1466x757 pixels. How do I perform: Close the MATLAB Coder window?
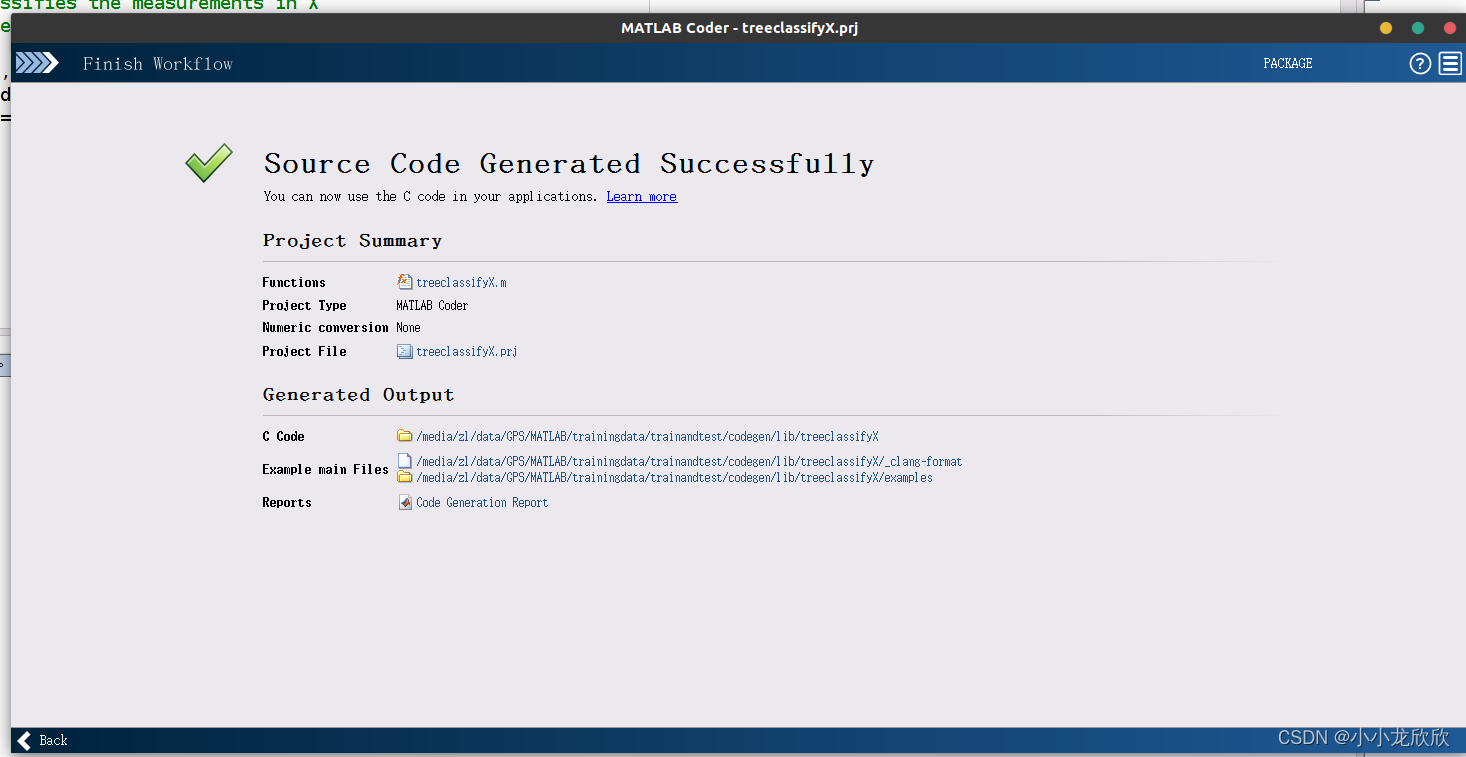[1450, 28]
